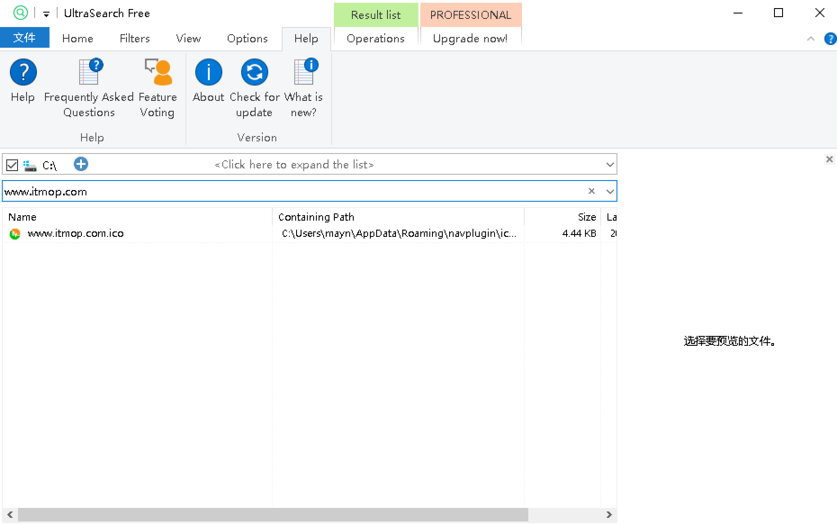Clear the search field with the X
Image resolution: width=837 pixels, height=525 pixels.
591,191
